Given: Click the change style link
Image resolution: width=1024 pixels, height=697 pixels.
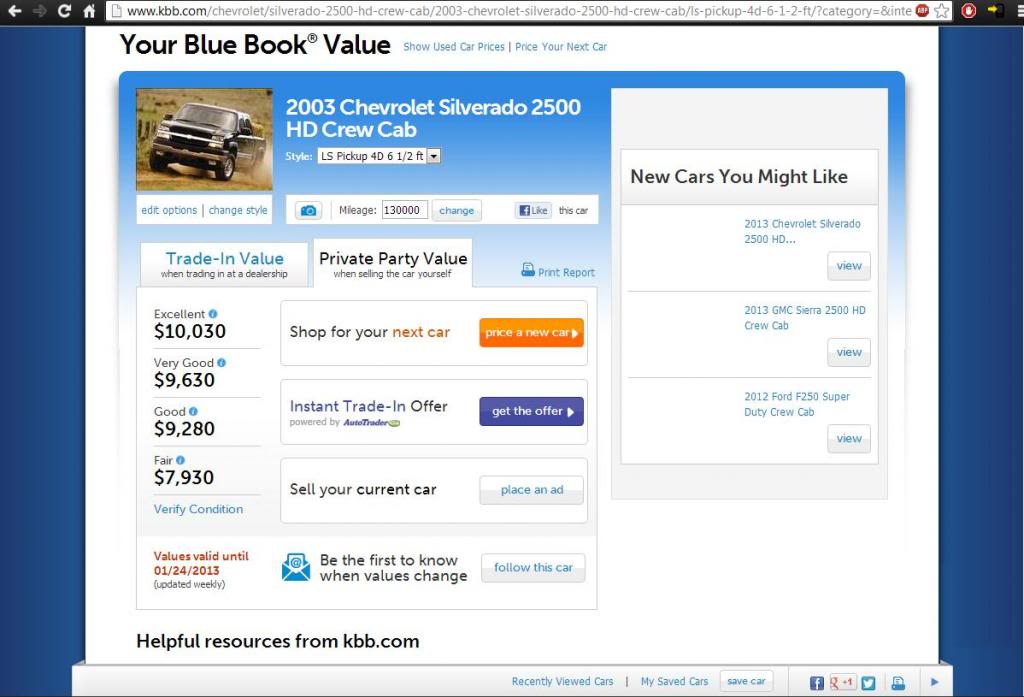Looking at the screenshot, I should (238, 210).
